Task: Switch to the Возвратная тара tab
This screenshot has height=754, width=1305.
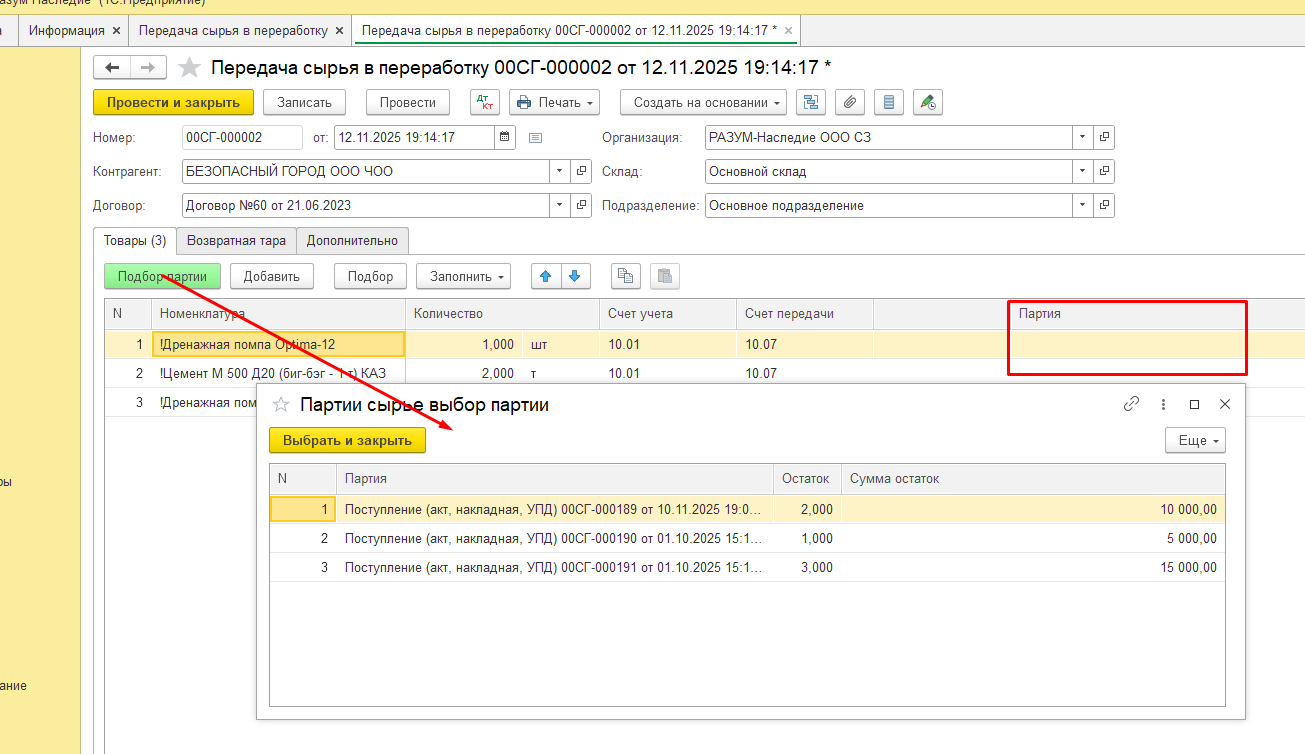Action: [236, 240]
